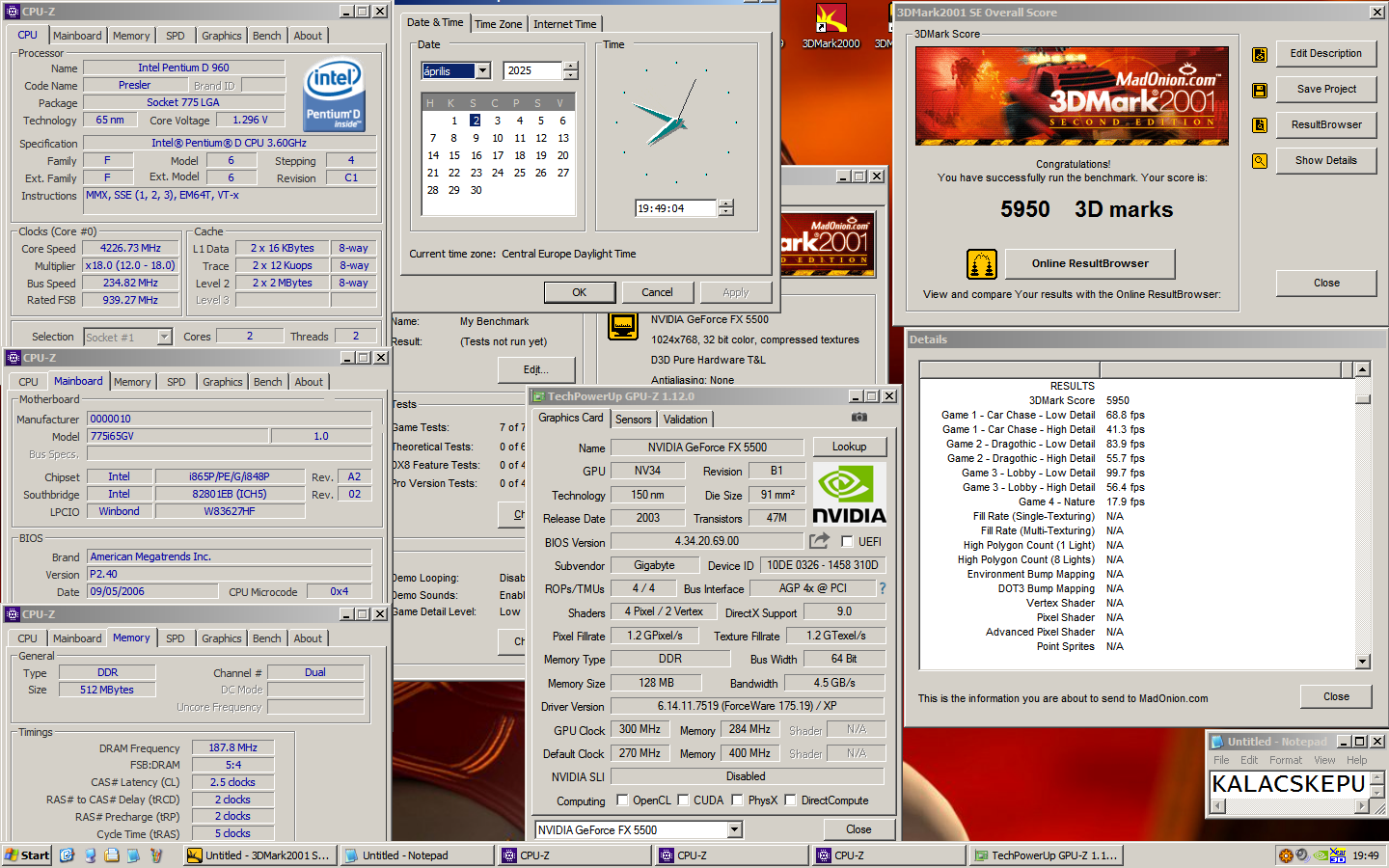Open the GPU selection dropdown in GPU-Z
Screen dimensions: 1389x868
point(734,829)
